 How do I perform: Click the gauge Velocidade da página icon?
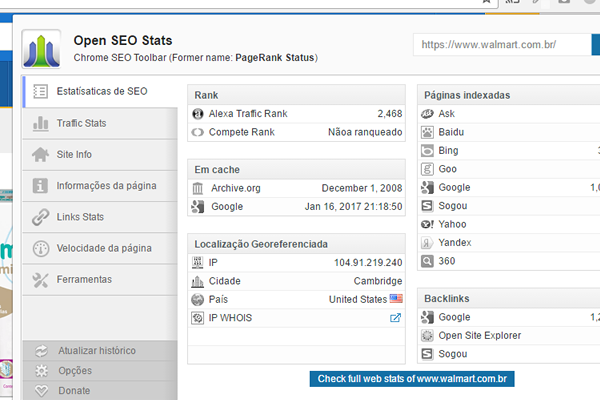coord(41,248)
